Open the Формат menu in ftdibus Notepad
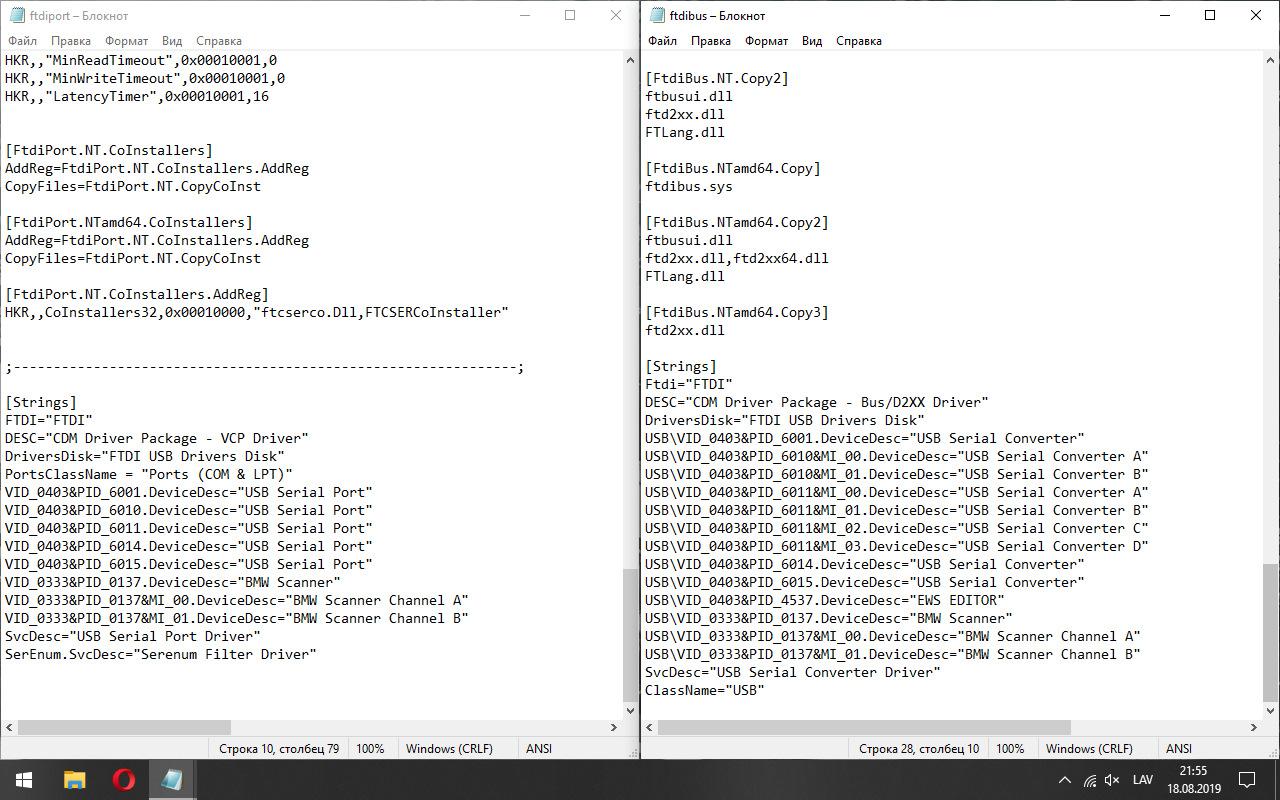The image size is (1280, 800). 766,41
